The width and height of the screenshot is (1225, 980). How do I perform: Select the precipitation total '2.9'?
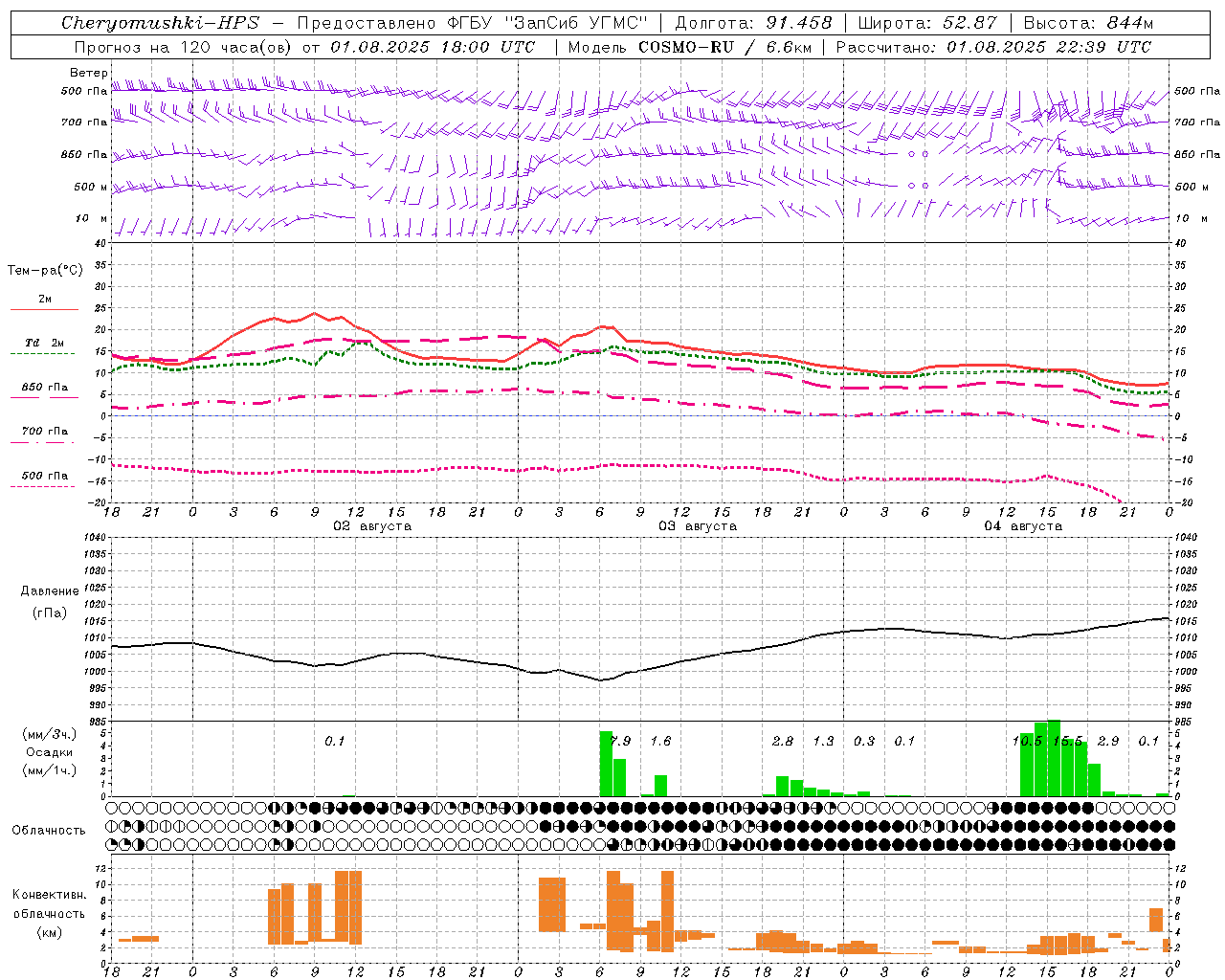[1108, 741]
